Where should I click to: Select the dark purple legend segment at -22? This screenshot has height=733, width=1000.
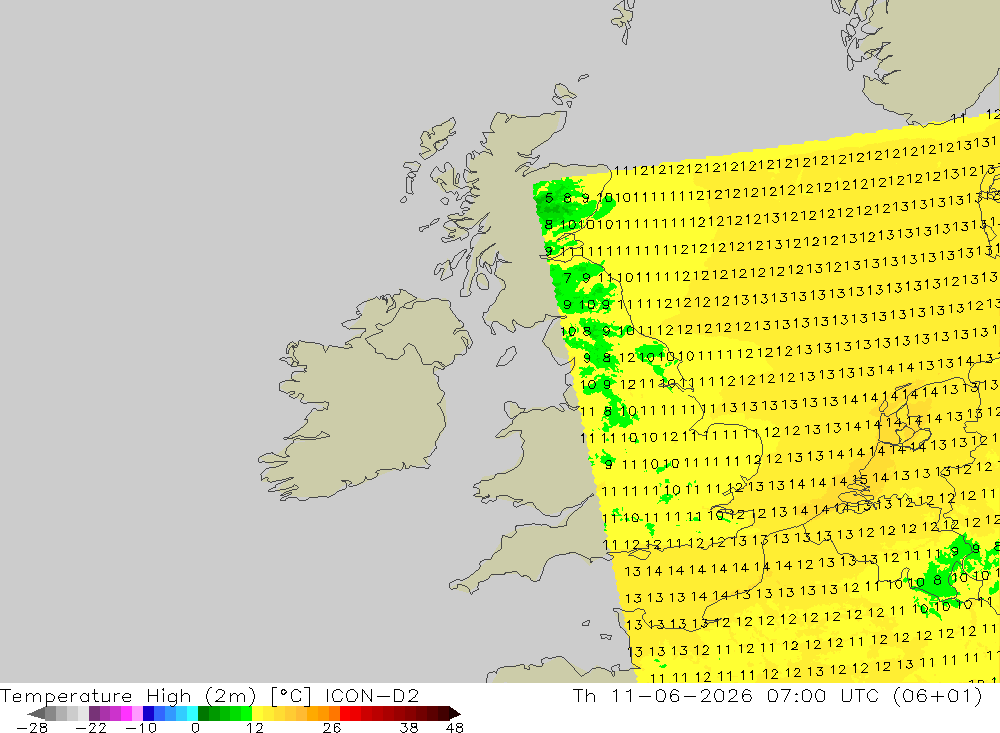coord(94,714)
